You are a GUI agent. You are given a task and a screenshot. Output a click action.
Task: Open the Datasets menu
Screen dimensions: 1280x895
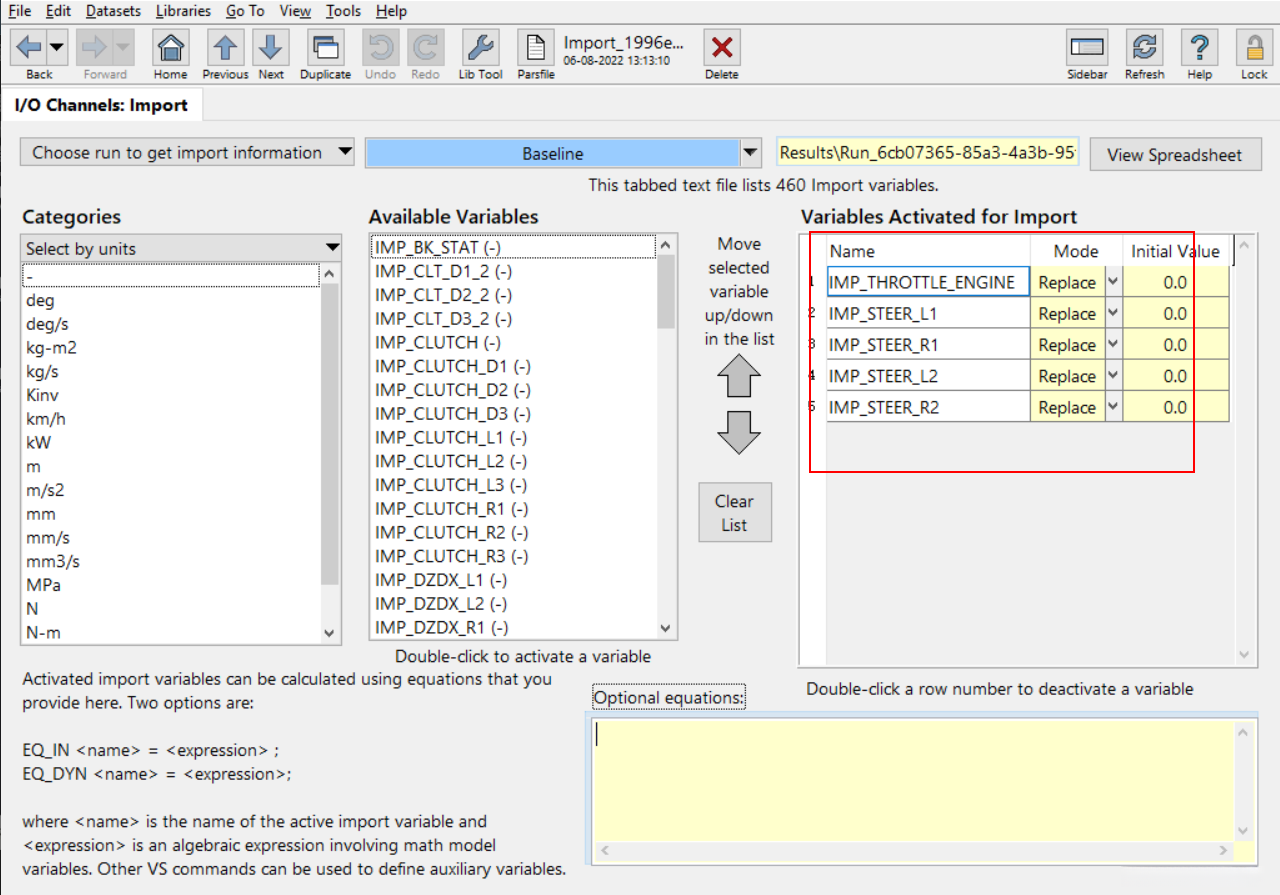[113, 11]
